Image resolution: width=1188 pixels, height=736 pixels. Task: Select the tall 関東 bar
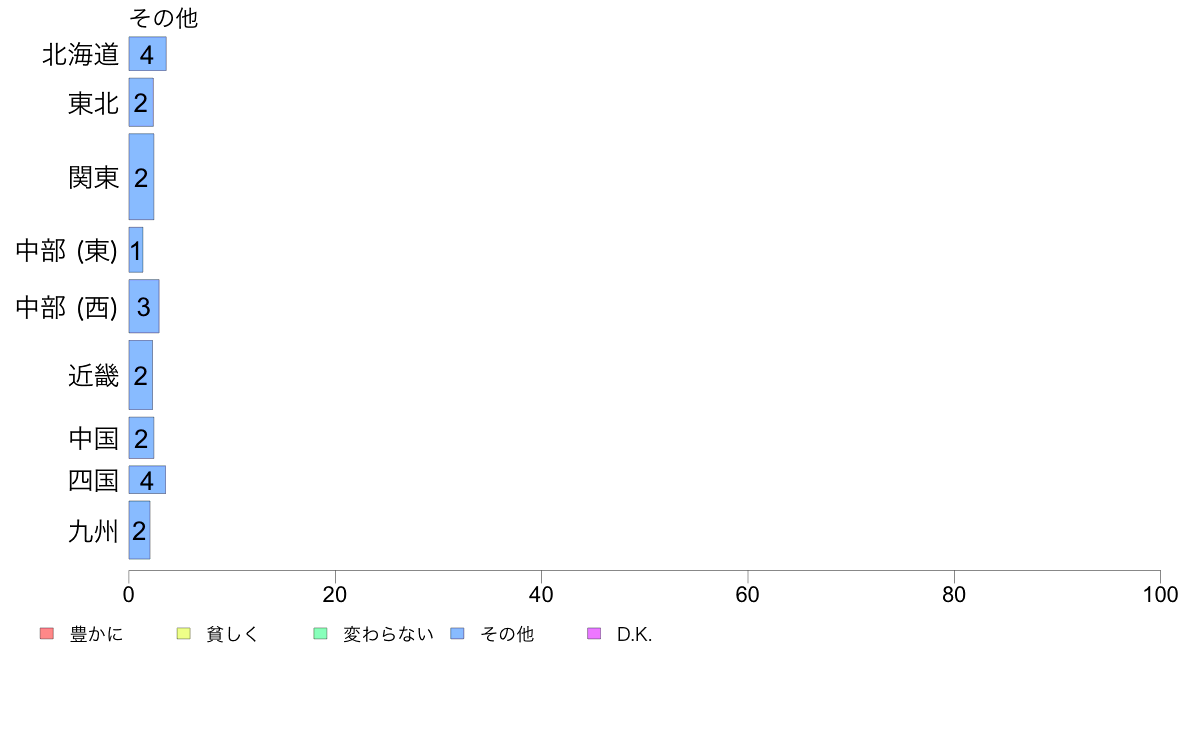pyautogui.click(x=141, y=177)
